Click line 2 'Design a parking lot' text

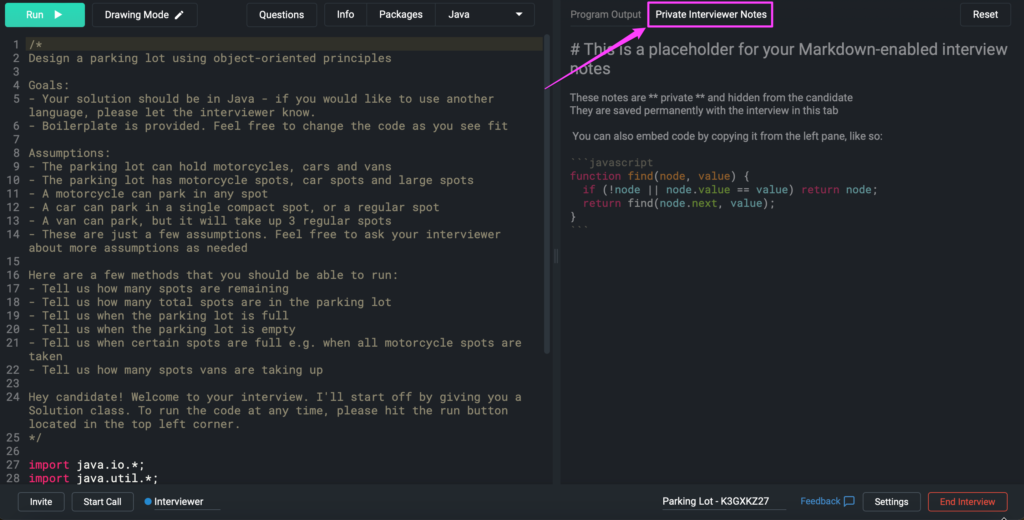(x=210, y=58)
